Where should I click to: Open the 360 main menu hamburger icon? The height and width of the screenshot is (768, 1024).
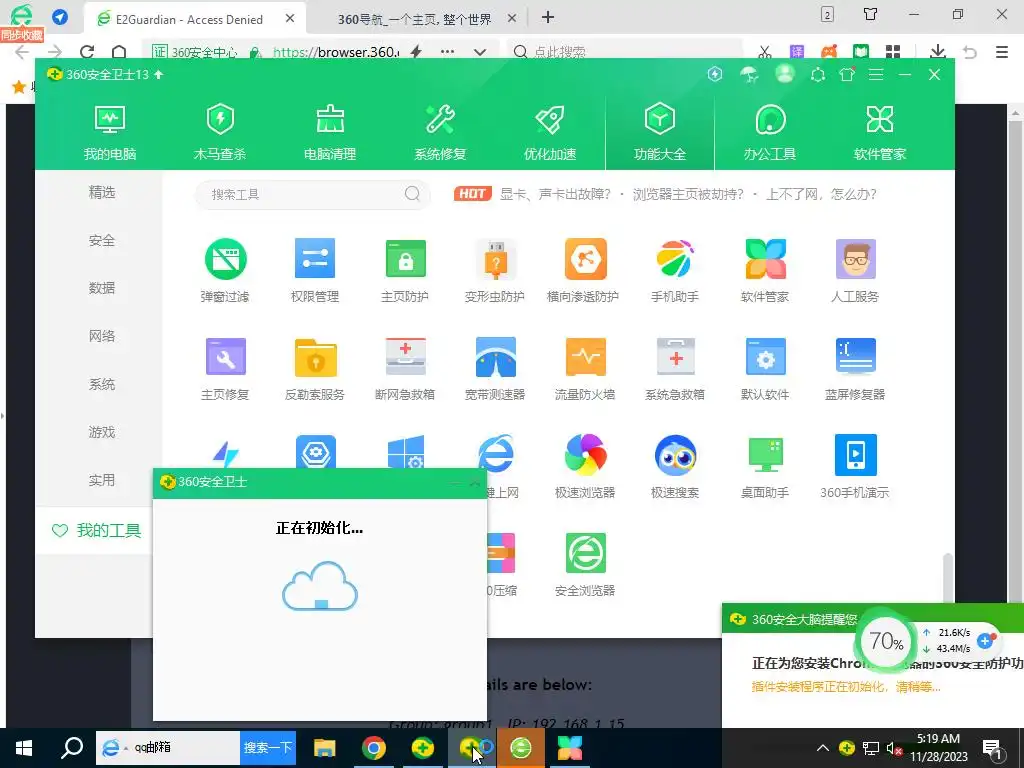tap(876, 74)
